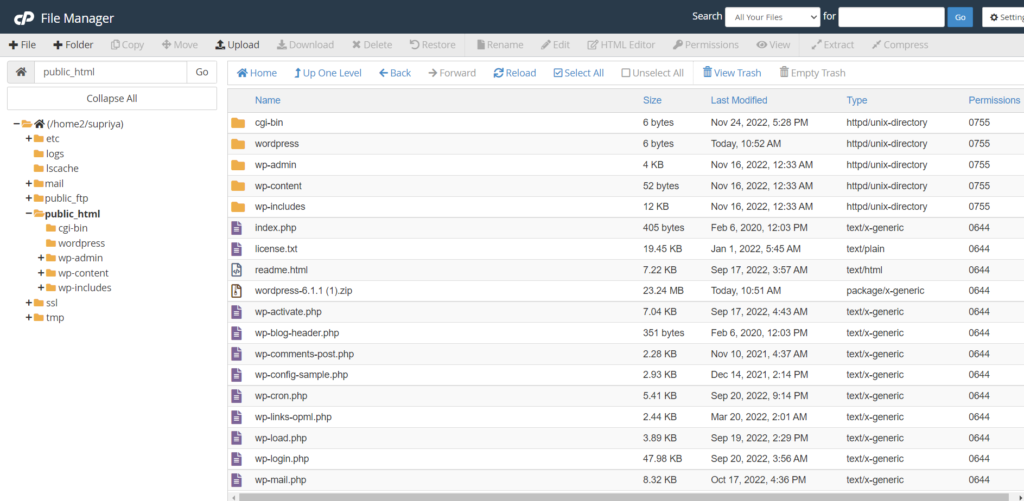Viewport: 1024px width, 501px height.
Task: Expand the ssl folder in tree
Action: (x=29, y=302)
